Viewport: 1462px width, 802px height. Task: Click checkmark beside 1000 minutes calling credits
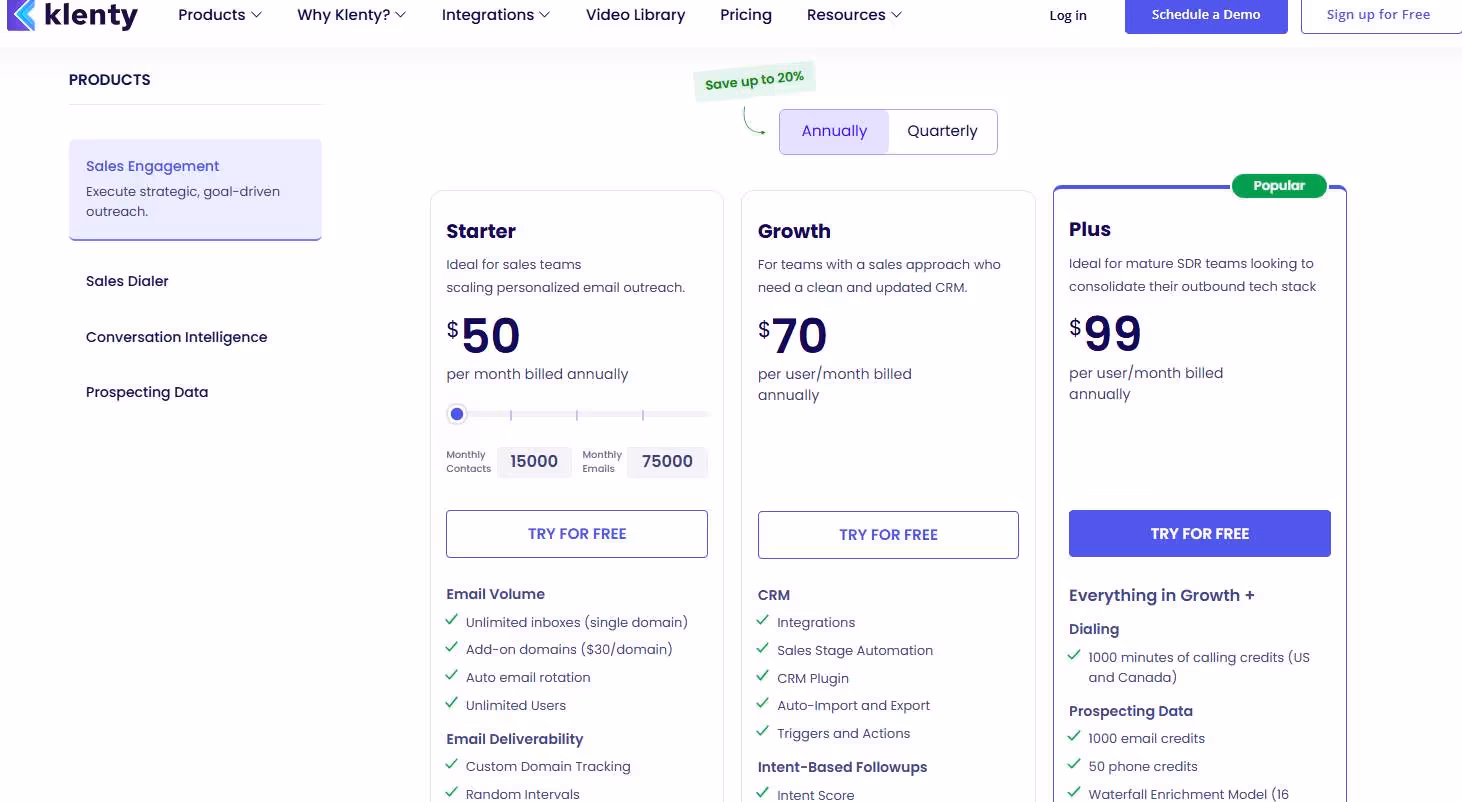pyautogui.click(x=1075, y=656)
